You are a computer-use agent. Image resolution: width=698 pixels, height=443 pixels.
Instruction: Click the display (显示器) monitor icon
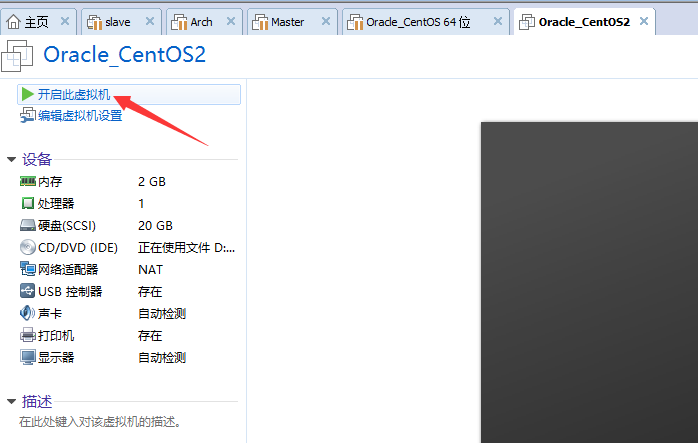click(x=28, y=357)
